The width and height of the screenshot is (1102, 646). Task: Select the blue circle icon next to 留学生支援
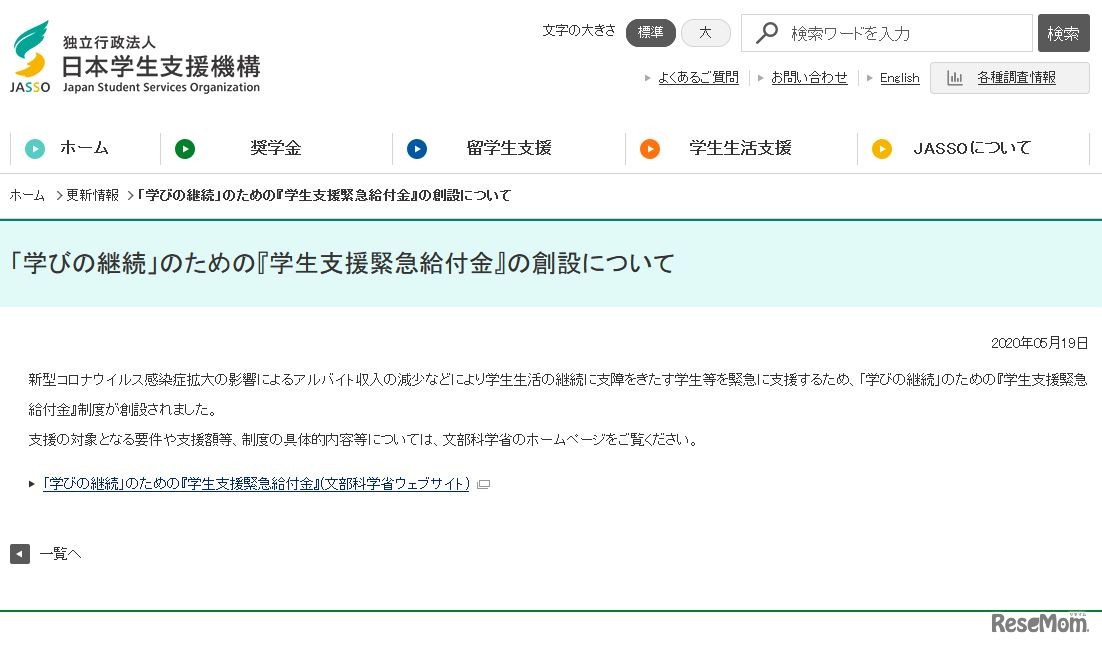(x=417, y=147)
